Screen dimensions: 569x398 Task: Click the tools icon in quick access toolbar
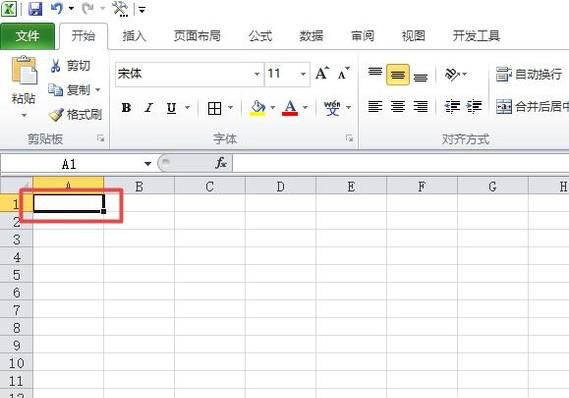click(120, 9)
